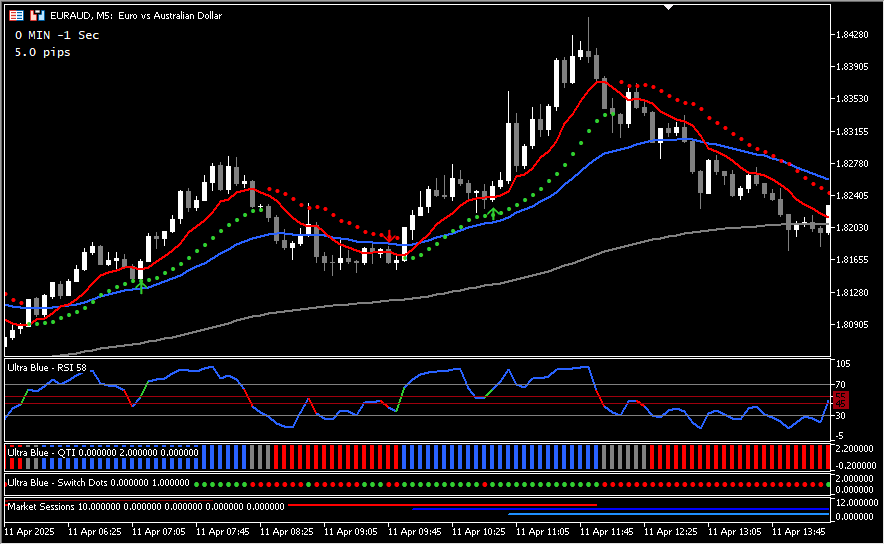Click the green buy arrow near 10:25
This screenshot has width=885, height=545.
pyautogui.click(x=494, y=212)
